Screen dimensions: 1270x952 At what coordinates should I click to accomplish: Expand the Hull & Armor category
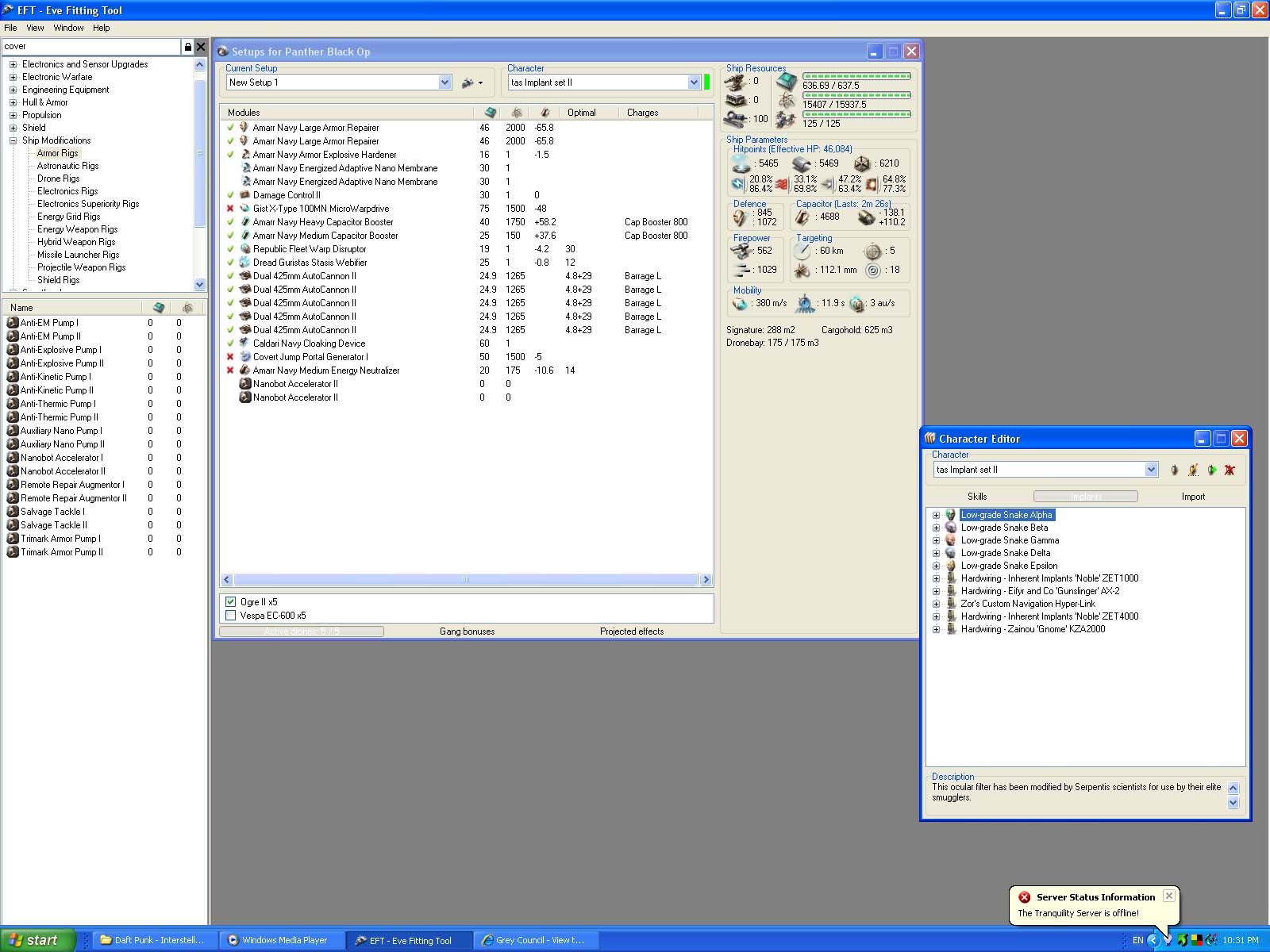13,102
